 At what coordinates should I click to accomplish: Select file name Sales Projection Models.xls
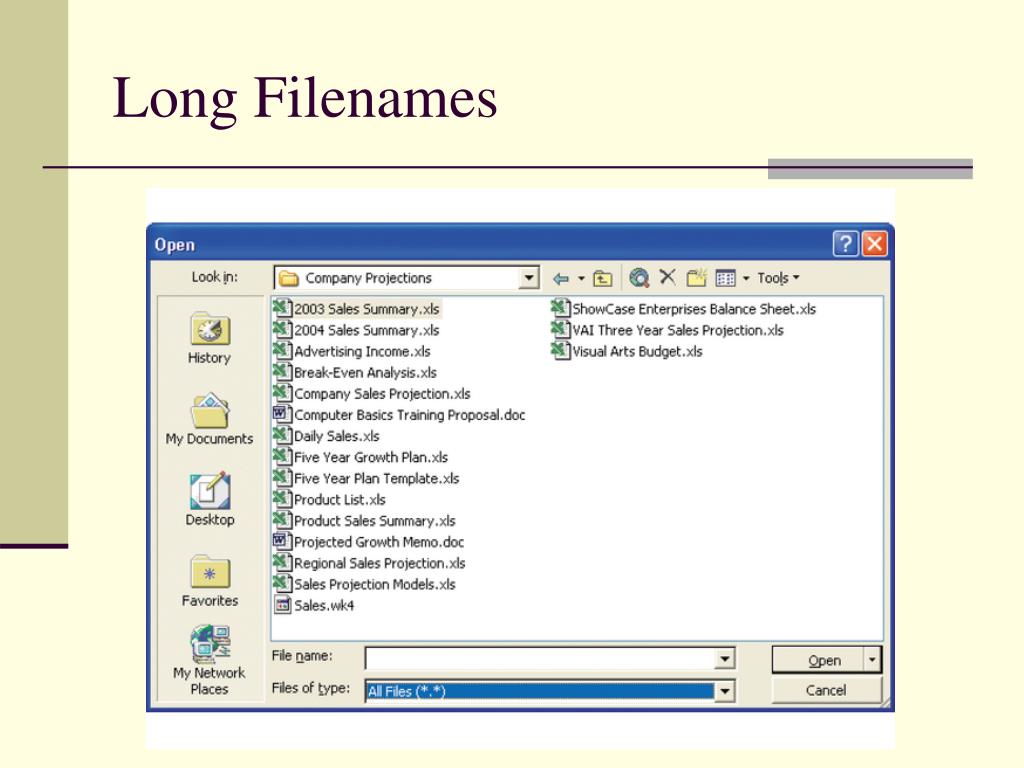(374, 584)
